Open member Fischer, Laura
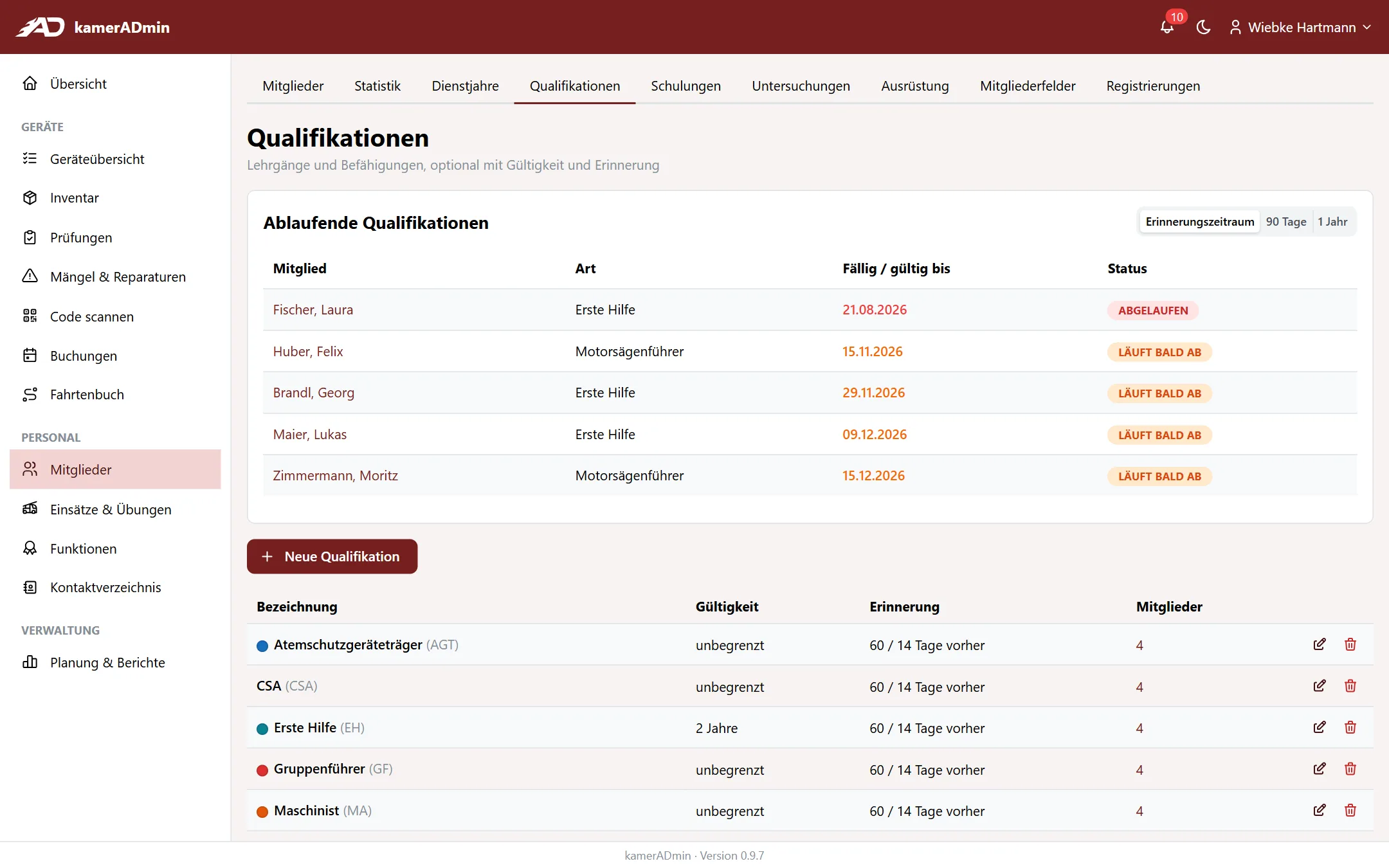This screenshot has width=1389, height=868. (x=313, y=310)
